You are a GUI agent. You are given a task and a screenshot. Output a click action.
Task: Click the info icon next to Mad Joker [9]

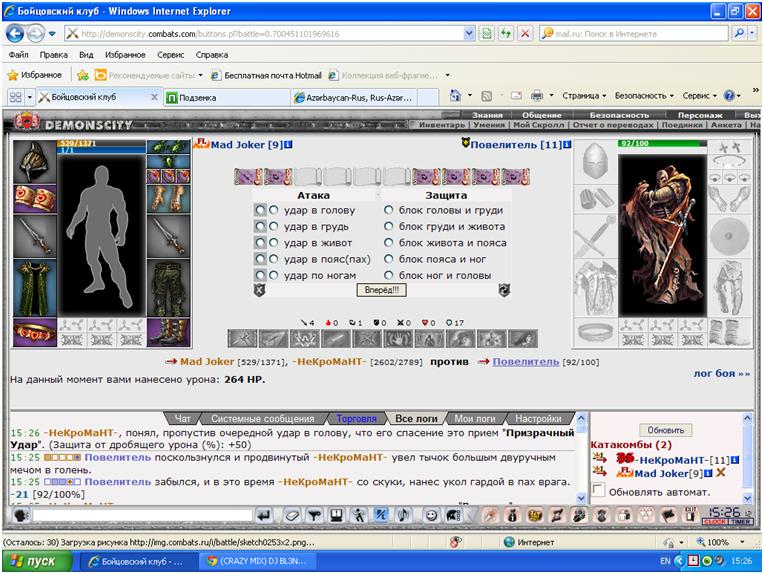click(x=288, y=145)
